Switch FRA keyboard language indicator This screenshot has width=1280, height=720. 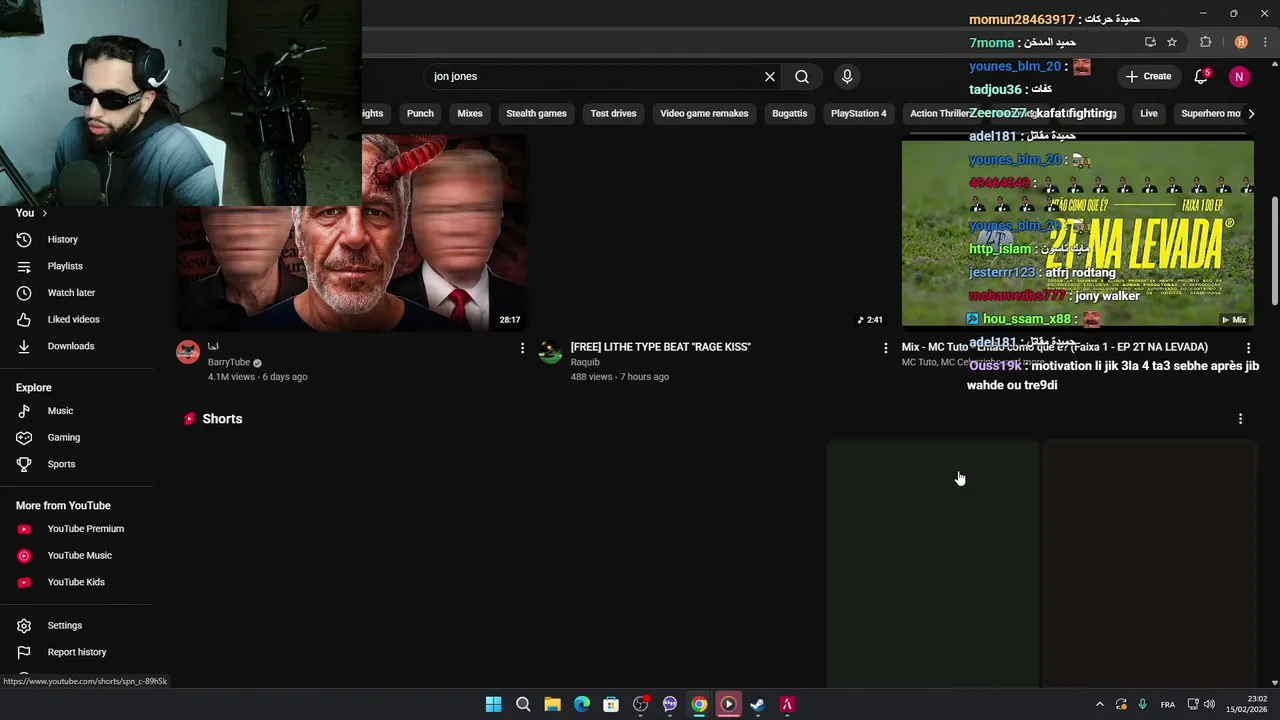coord(1167,705)
